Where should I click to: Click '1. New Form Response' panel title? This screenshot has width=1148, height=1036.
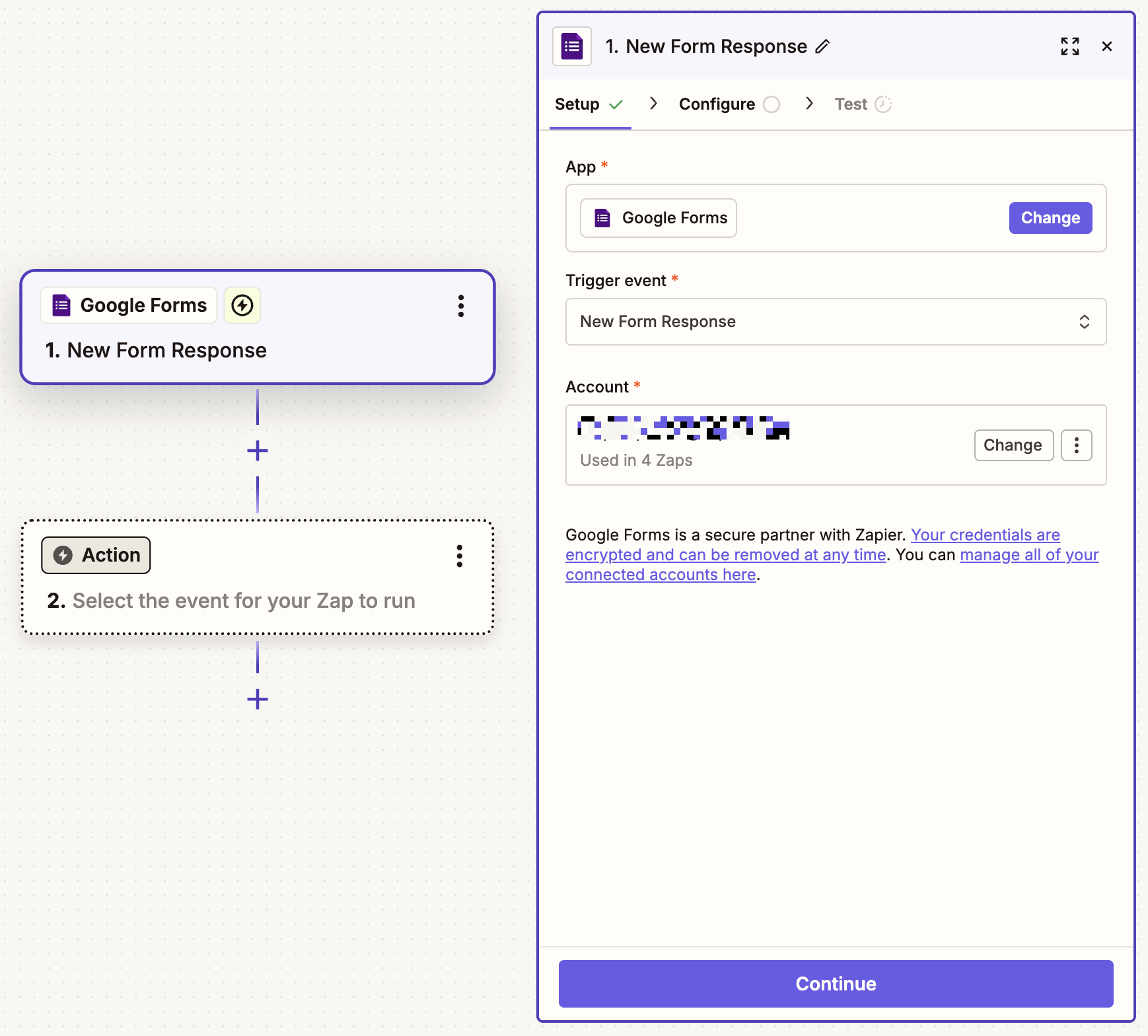706,46
